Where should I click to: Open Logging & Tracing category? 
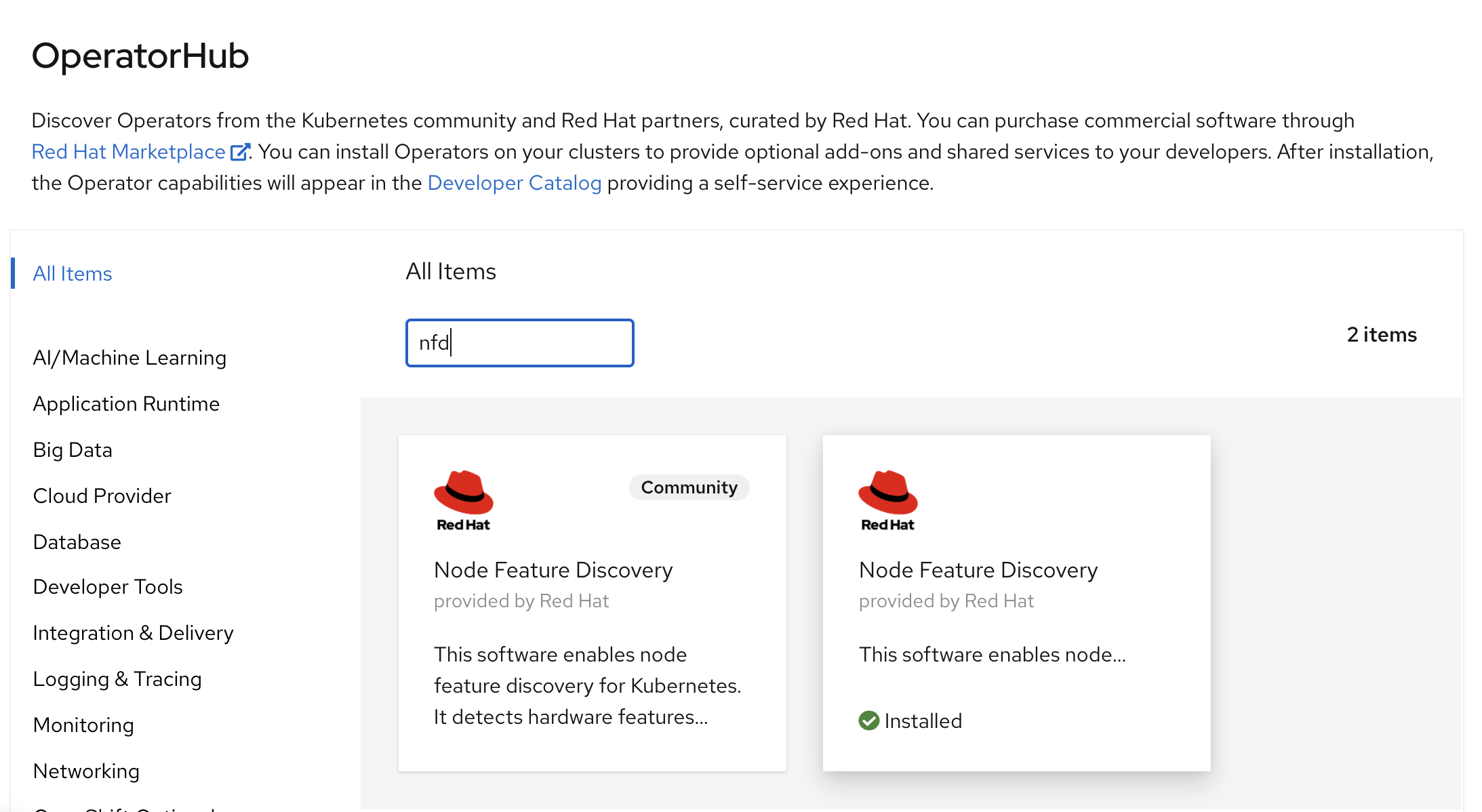(x=117, y=679)
